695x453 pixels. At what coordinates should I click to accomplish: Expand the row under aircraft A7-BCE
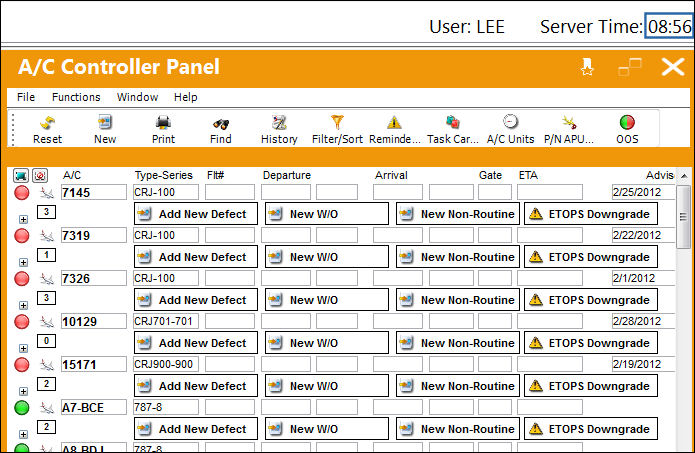click(23, 434)
